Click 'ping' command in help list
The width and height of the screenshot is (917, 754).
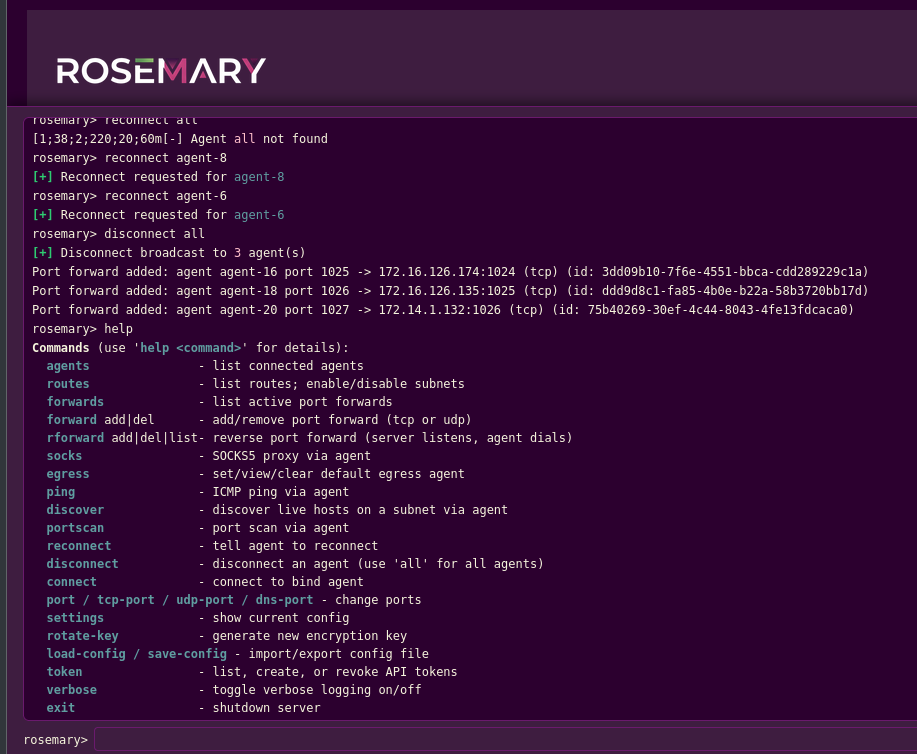[61, 492]
